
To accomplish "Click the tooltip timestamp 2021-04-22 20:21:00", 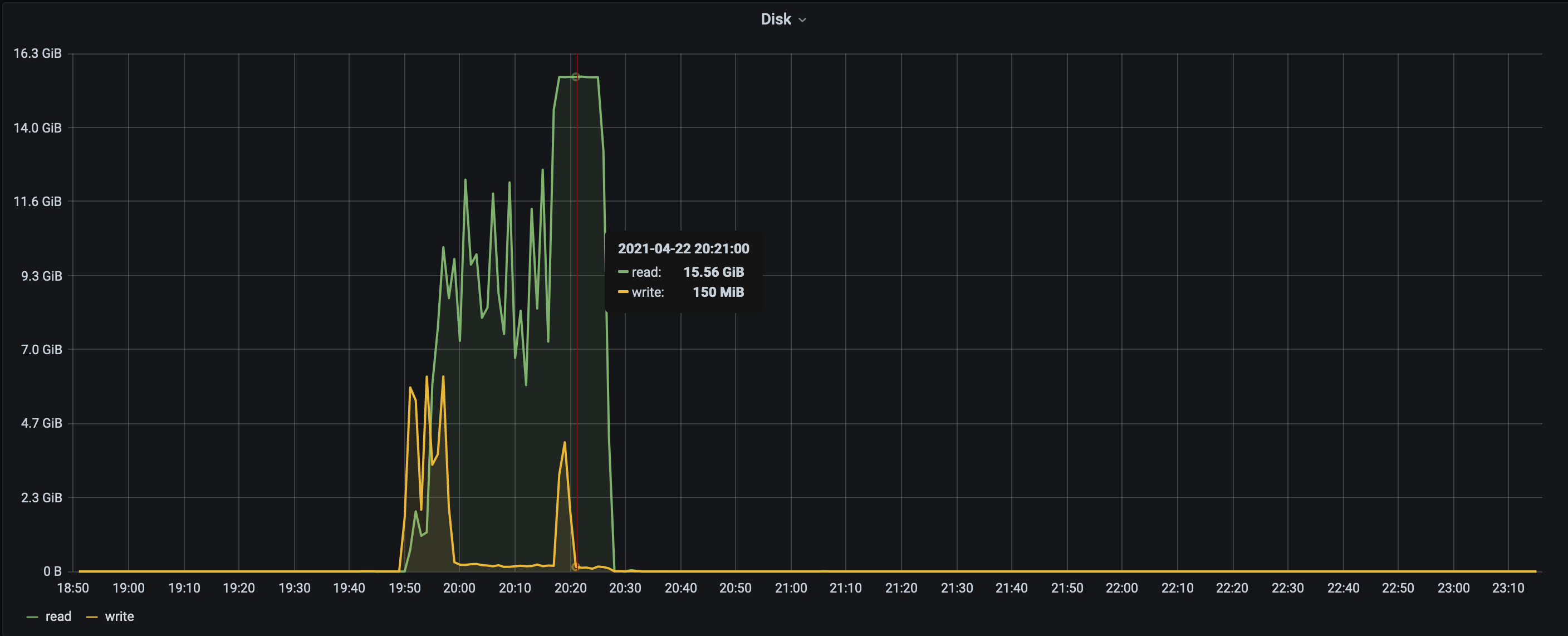I will click(683, 248).
